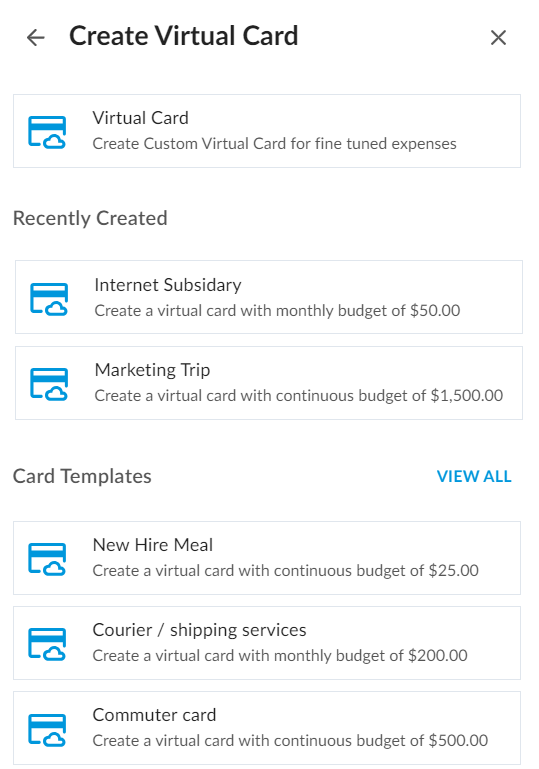This screenshot has height=769, width=539.
Task: Click 'Create Custom Virtual Card for fine tuned expenses'
Action: (x=274, y=144)
